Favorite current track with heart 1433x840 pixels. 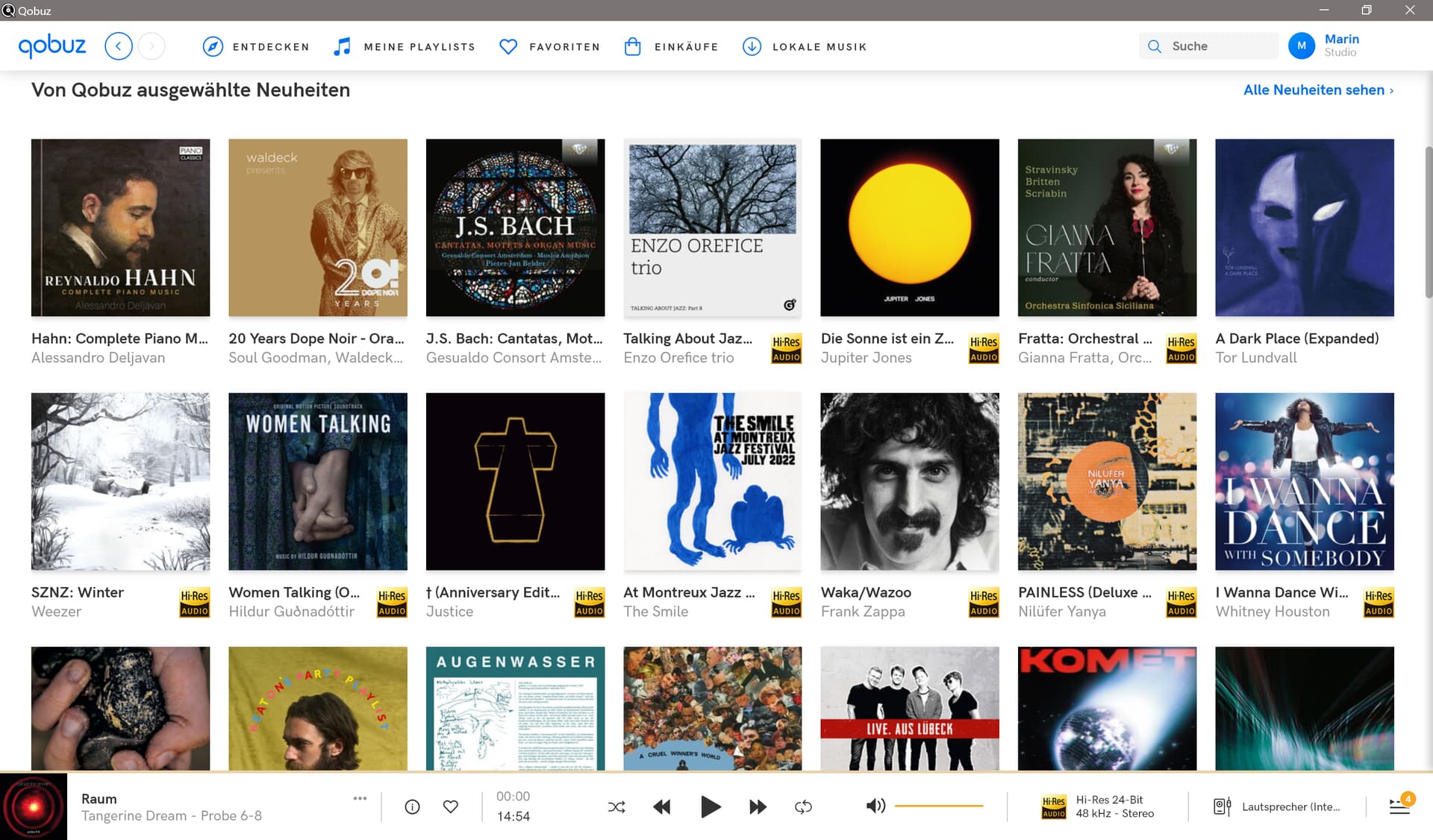coord(450,806)
